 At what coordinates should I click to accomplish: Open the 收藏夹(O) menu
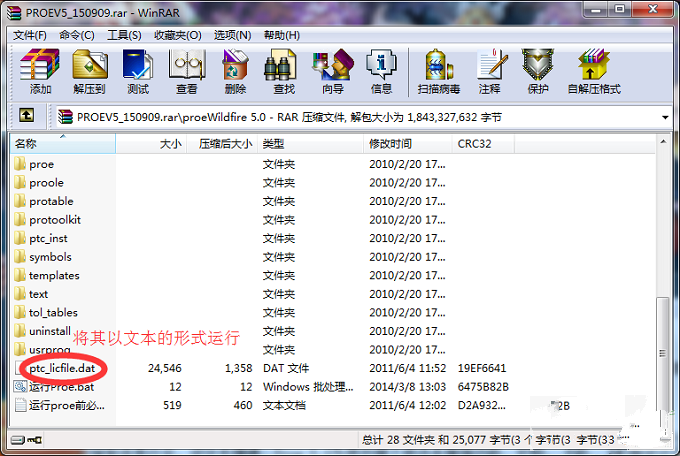pyautogui.click(x=177, y=35)
